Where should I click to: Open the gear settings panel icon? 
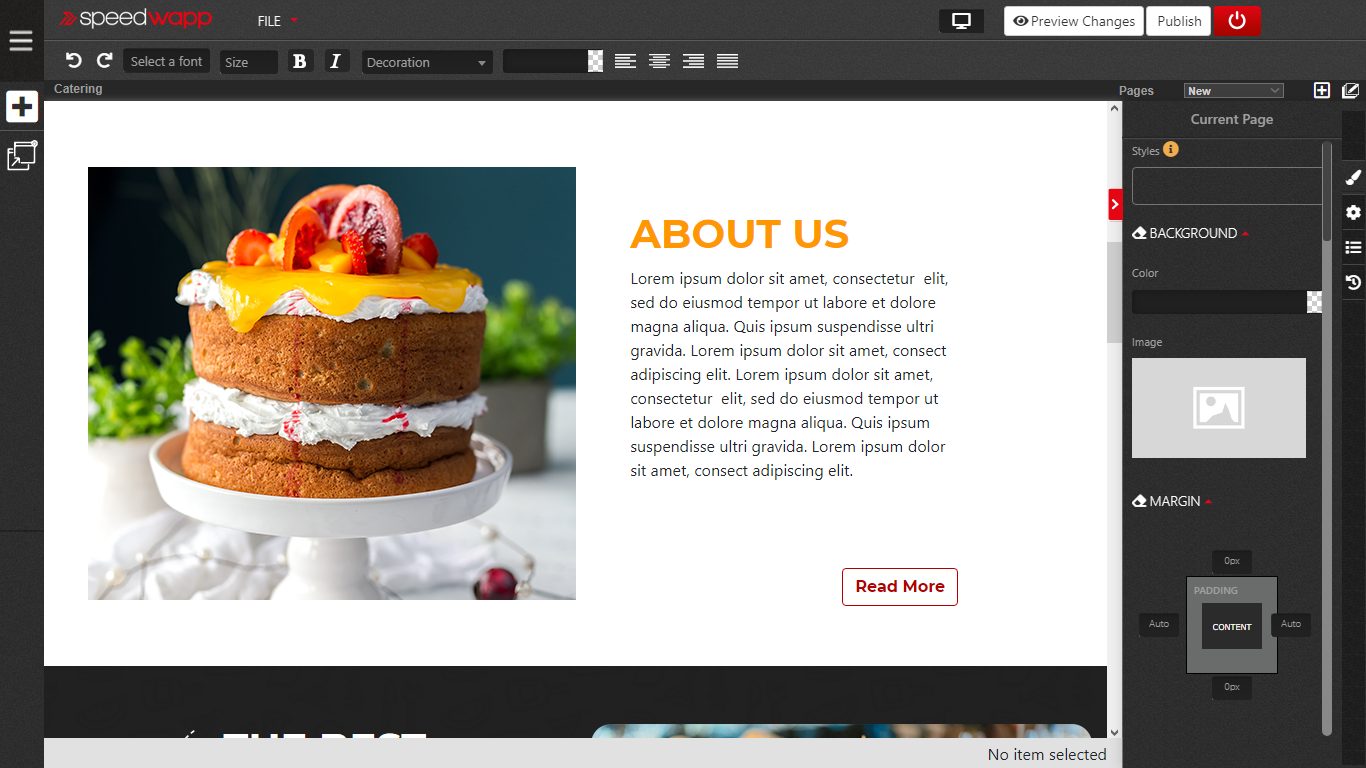point(1353,212)
